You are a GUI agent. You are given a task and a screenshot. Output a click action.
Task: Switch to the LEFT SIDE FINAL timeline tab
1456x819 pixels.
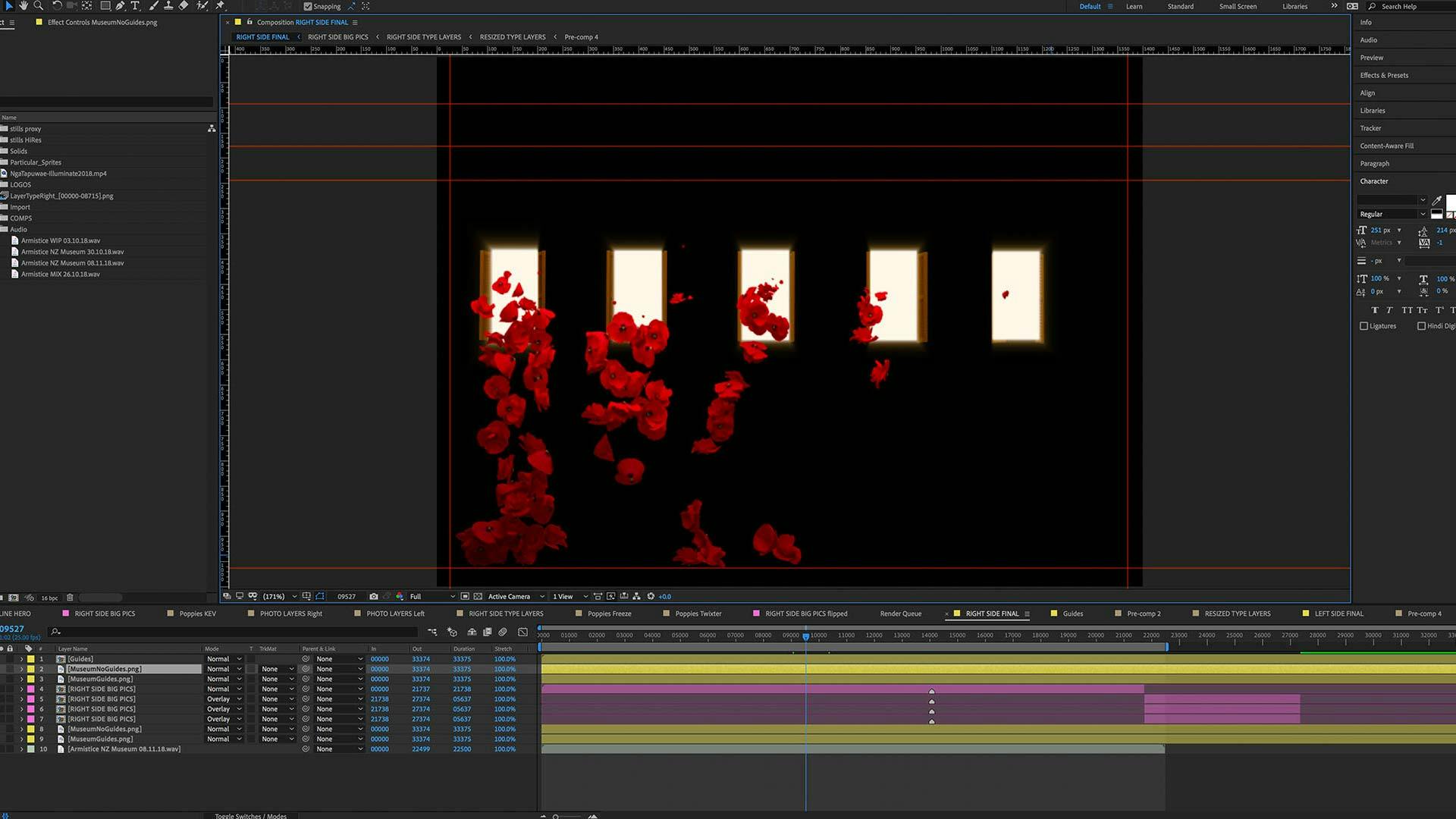pos(1338,613)
